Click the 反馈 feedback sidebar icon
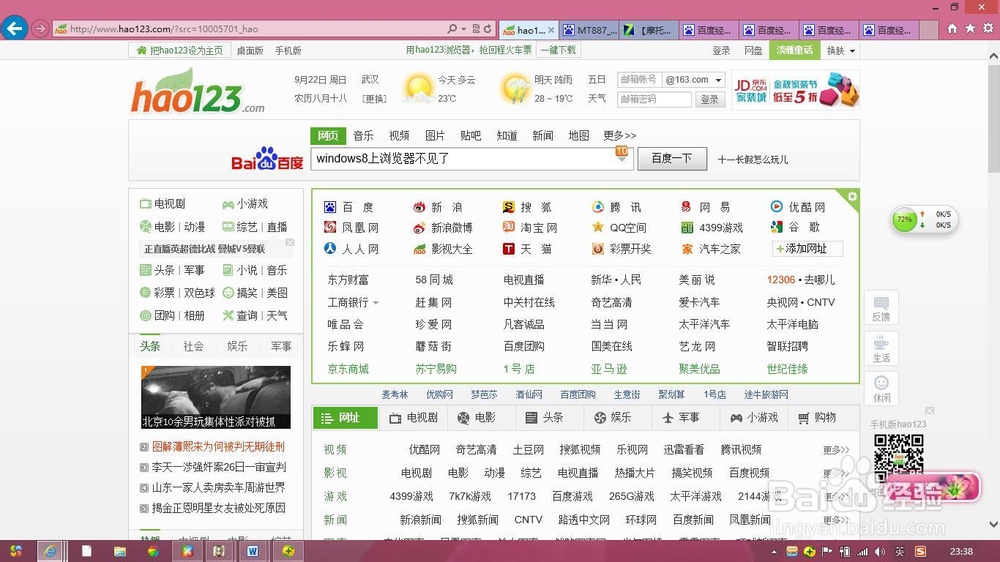This screenshot has height=562, width=1000. point(881,309)
